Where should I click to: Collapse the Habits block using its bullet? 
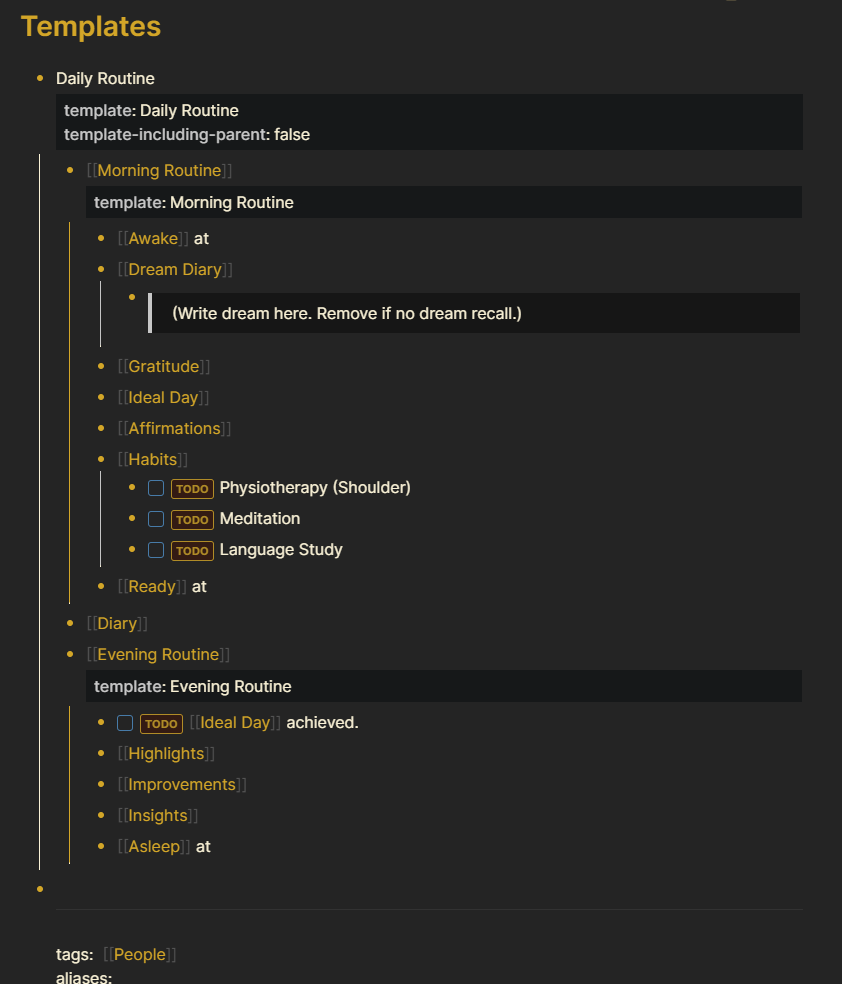point(101,459)
